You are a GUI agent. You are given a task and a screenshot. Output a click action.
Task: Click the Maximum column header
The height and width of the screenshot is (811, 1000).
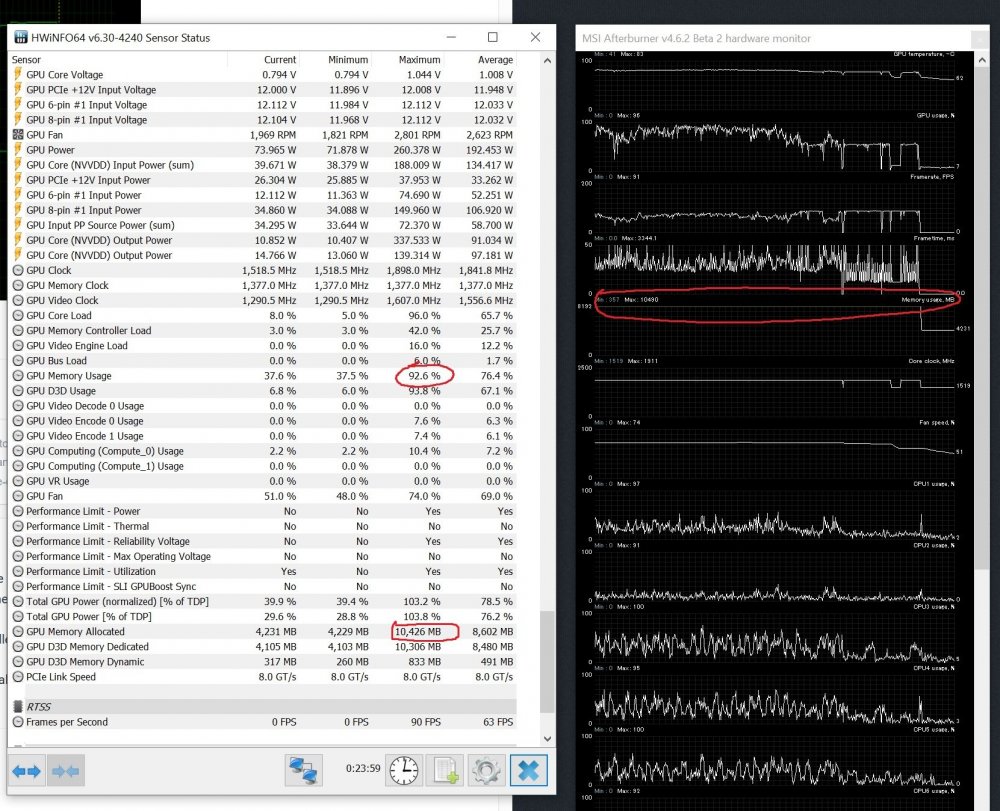pyautogui.click(x=419, y=60)
